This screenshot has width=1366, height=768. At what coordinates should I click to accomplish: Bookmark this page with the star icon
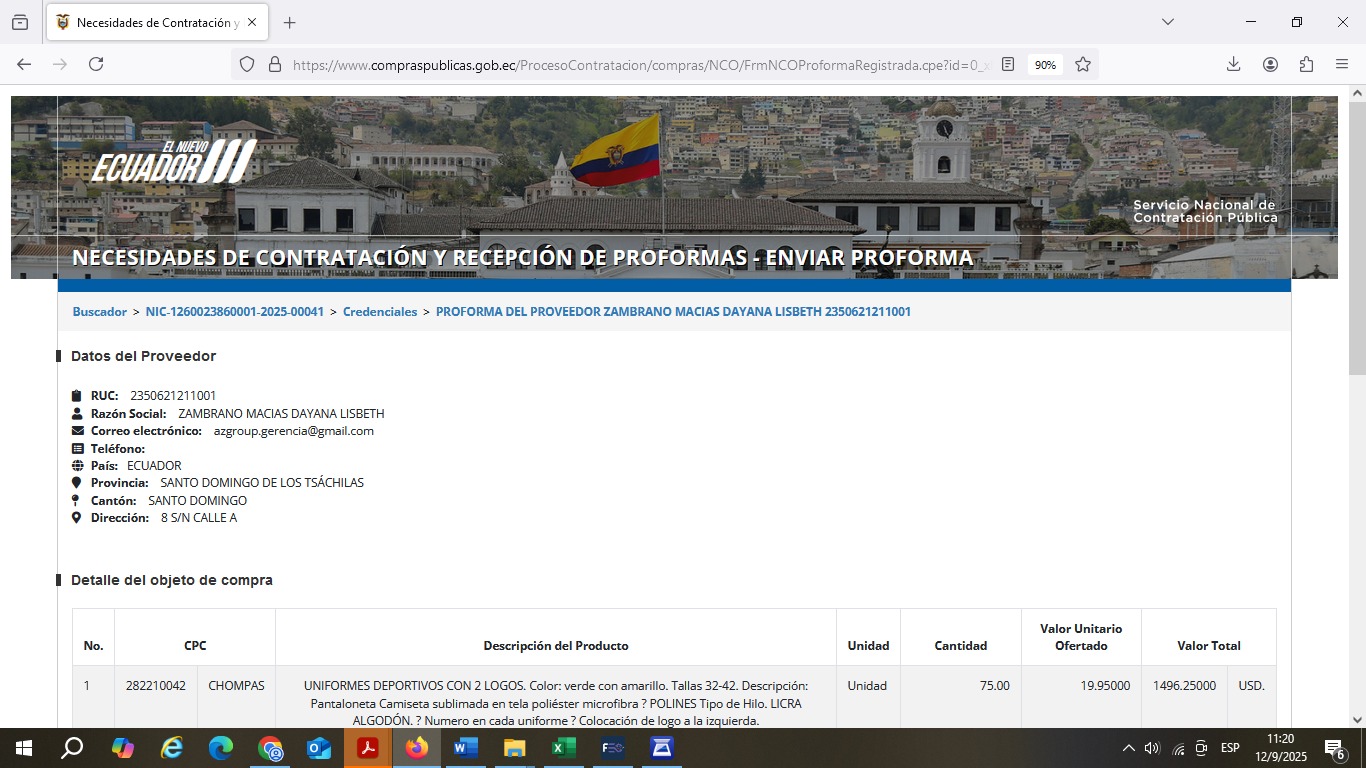tap(1082, 64)
